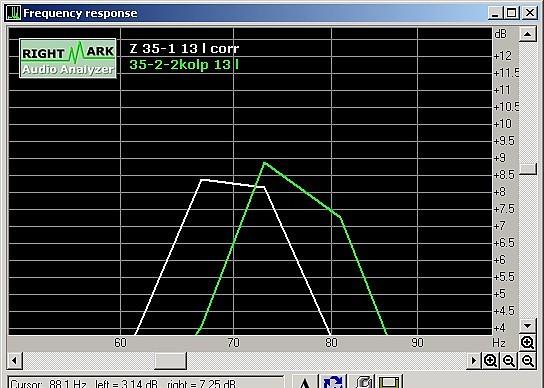544x388 pixels.
Task: Click the olive save picture icon
Action: point(389,381)
